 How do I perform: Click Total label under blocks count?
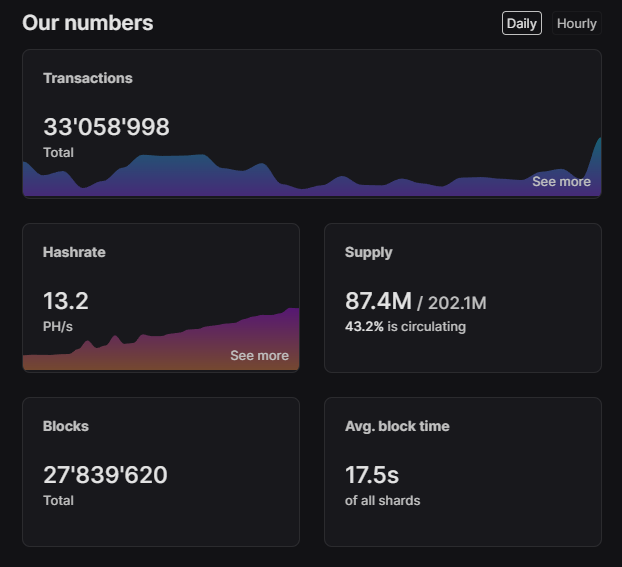point(58,501)
